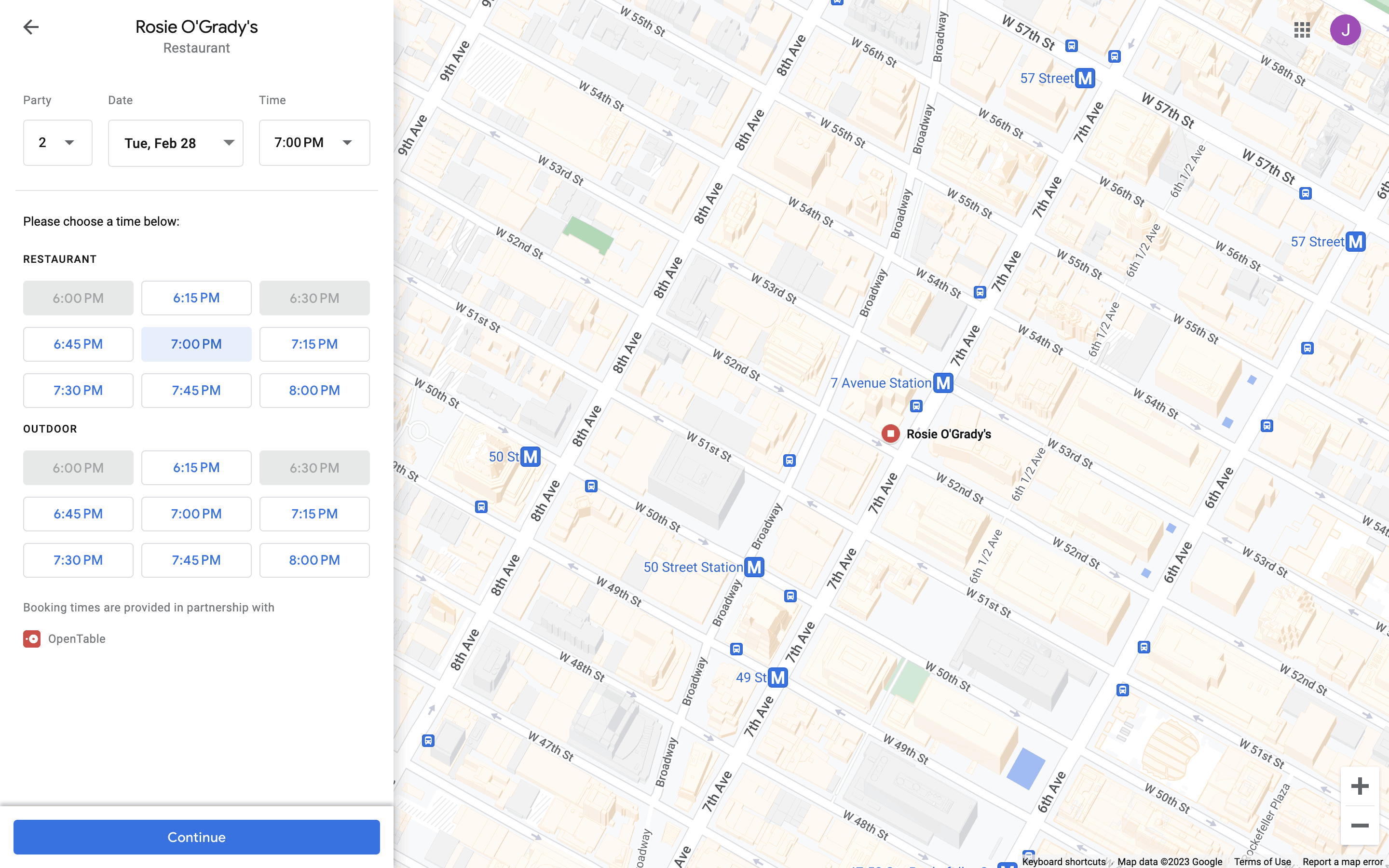Viewport: 1389px width, 868px height.
Task: Select 8:00 PM outdoor time slot
Action: pos(314,560)
